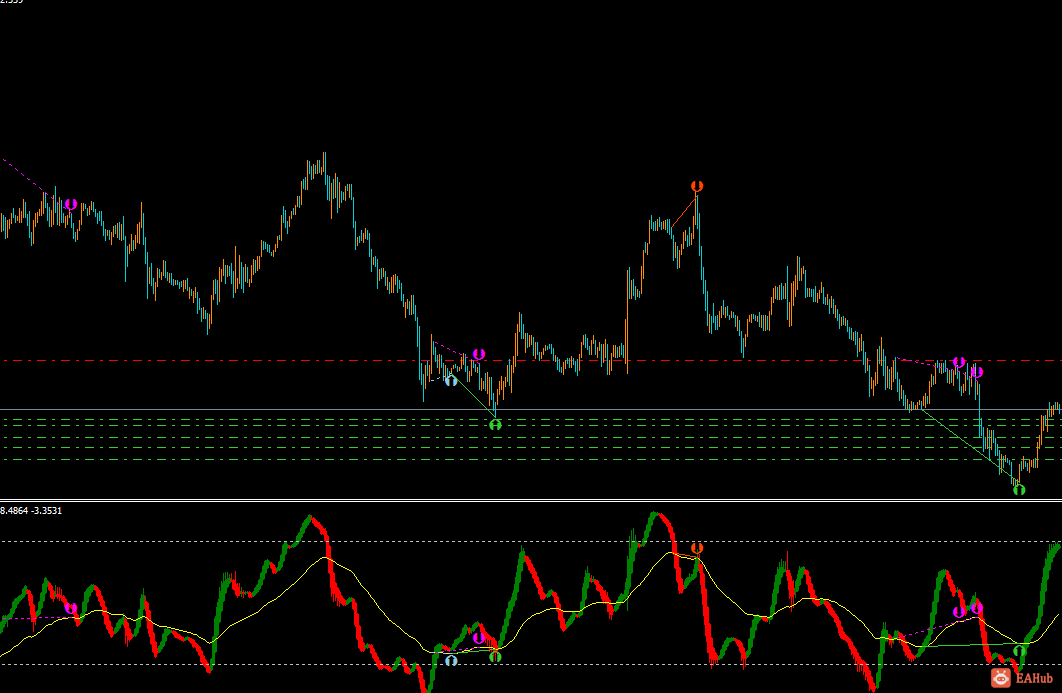Select the magenta arrow beside the light blue price marker
The image size is (1062, 693).
[x=479, y=354]
